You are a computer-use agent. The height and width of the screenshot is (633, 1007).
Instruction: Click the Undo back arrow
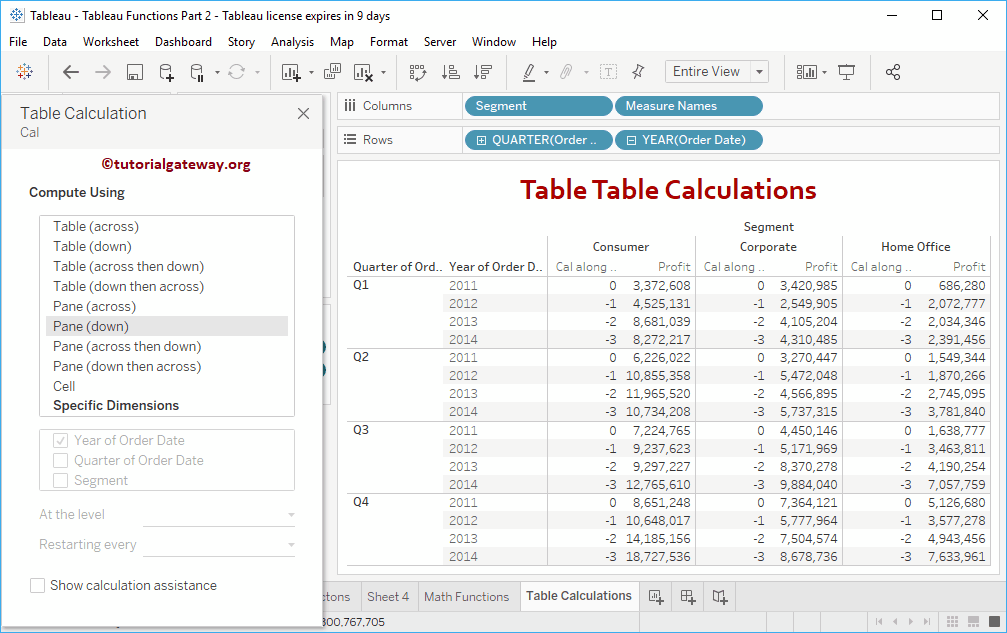[71, 72]
